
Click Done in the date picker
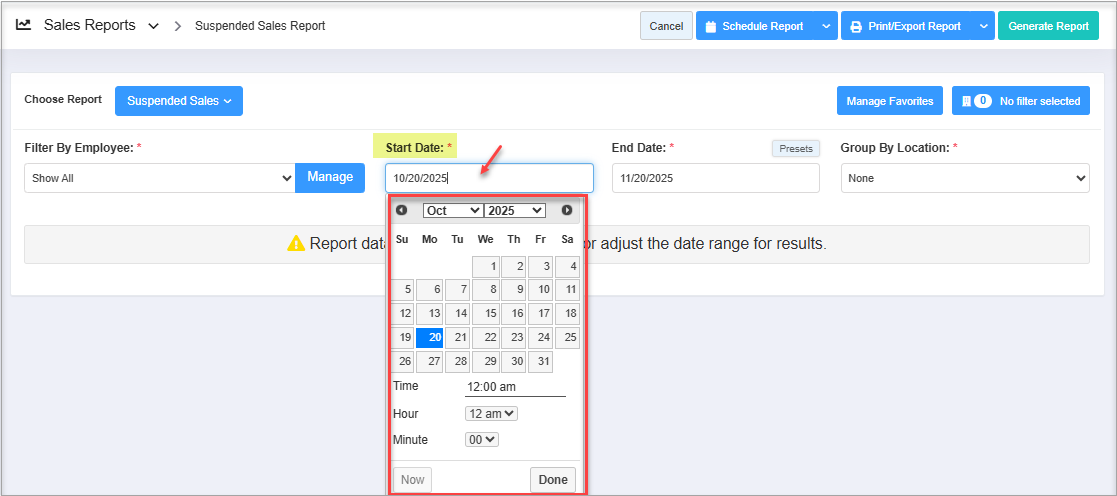553,480
